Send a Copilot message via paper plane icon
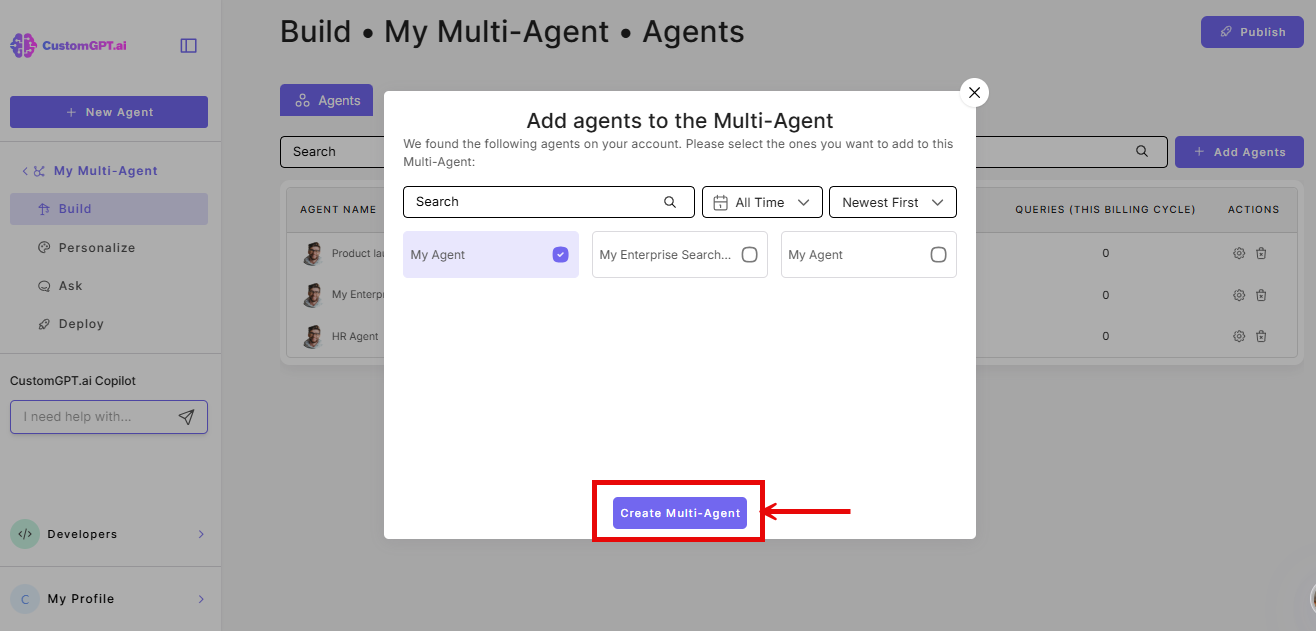Image resolution: width=1316 pixels, height=631 pixels. [186, 417]
